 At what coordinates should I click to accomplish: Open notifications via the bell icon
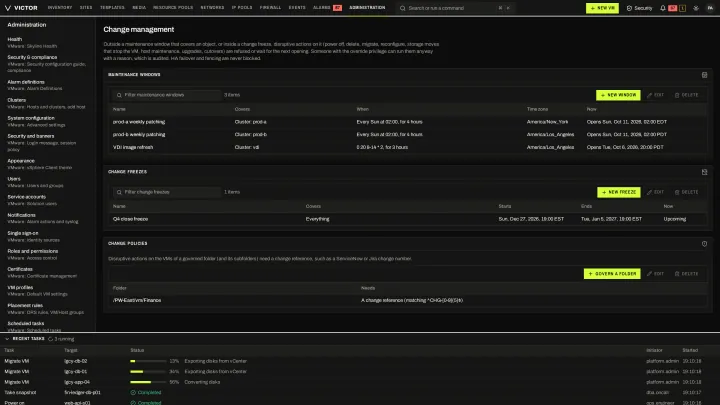click(663, 8)
